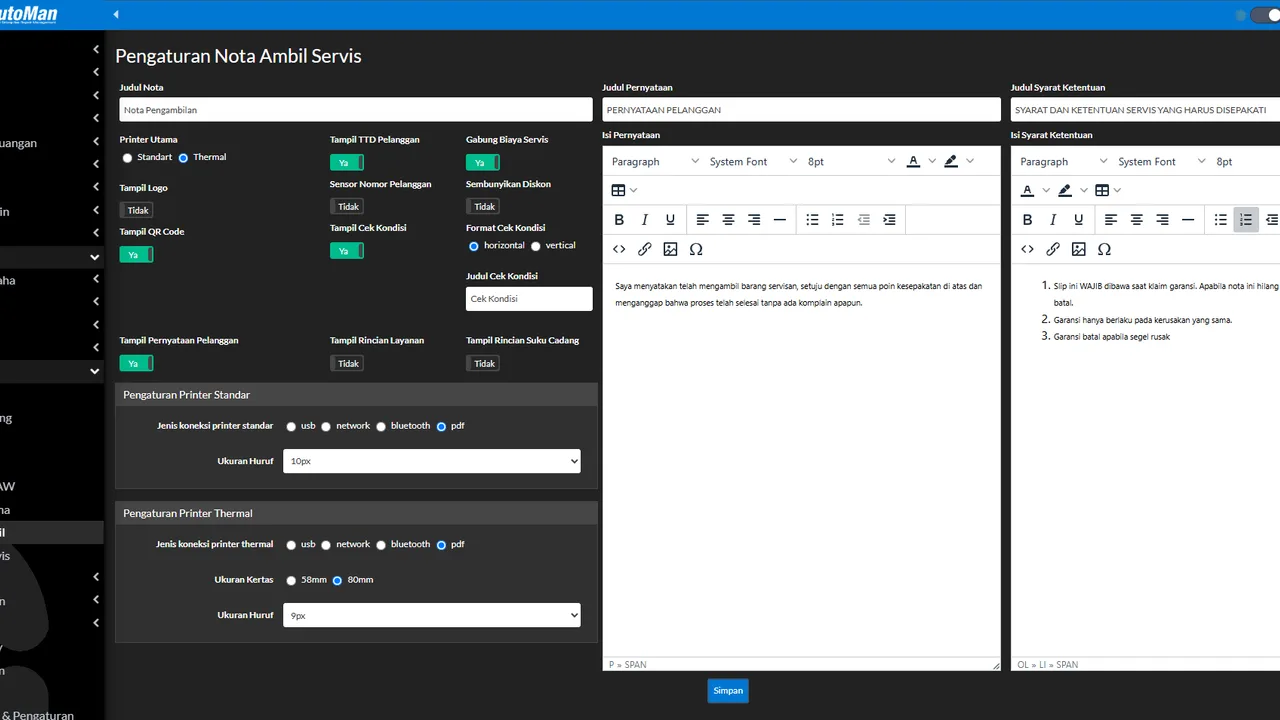Choose 58mm thermal paper size

[291, 580]
